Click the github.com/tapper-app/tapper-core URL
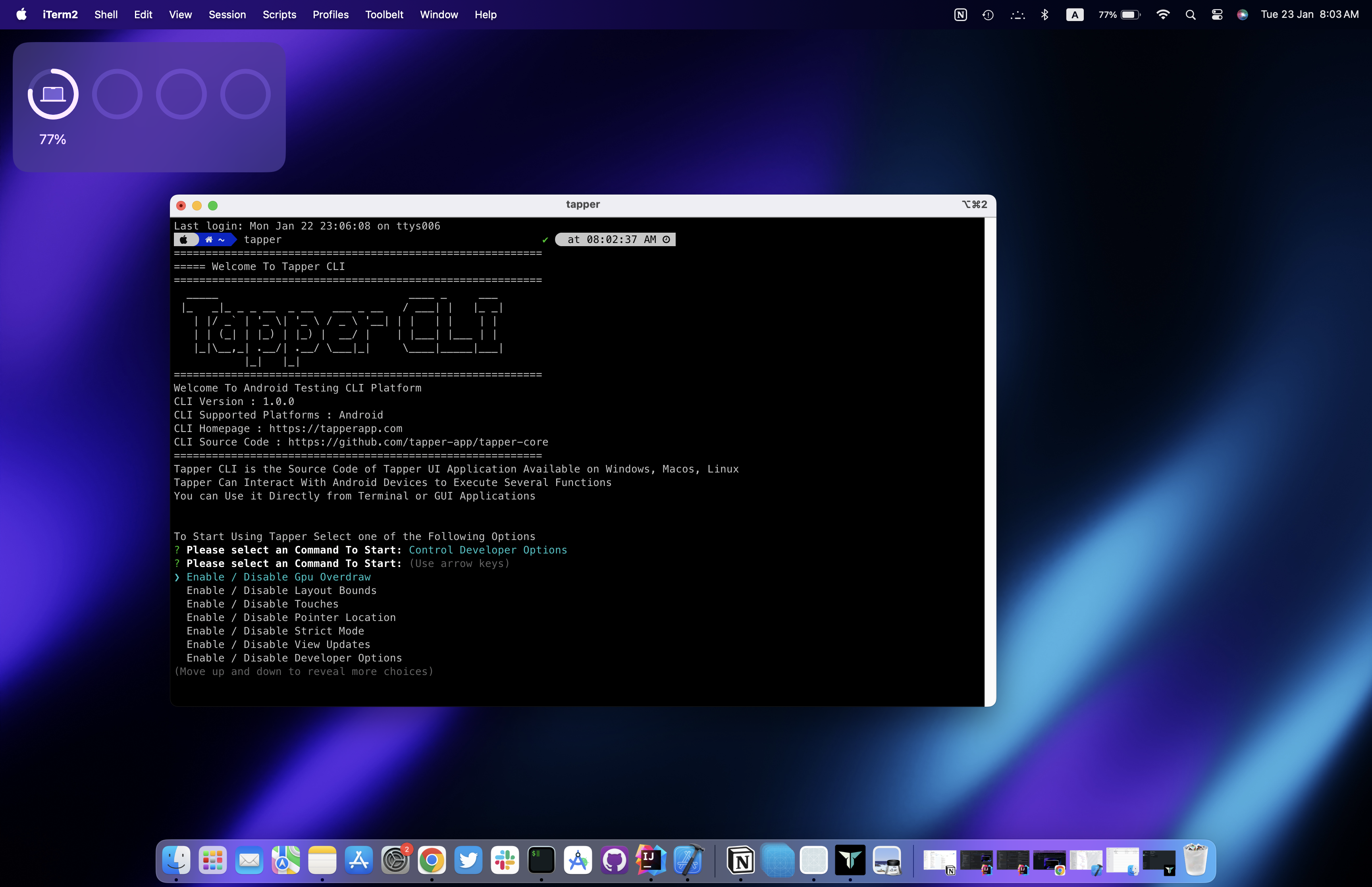This screenshot has width=1372, height=887. click(x=418, y=442)
